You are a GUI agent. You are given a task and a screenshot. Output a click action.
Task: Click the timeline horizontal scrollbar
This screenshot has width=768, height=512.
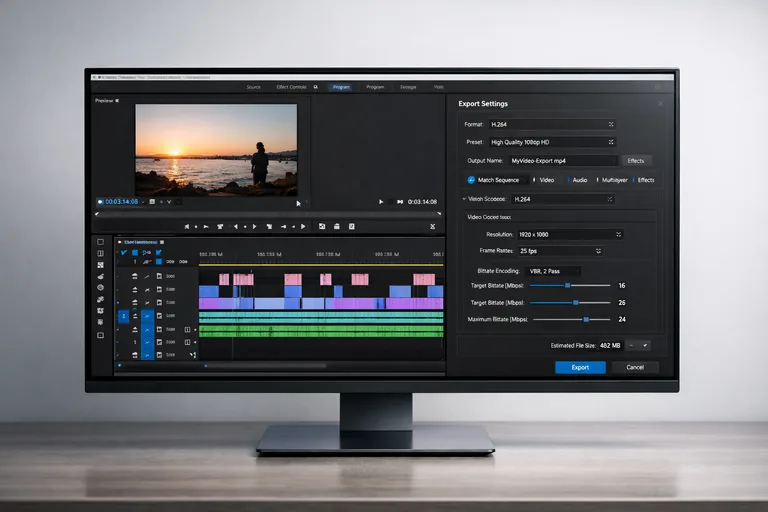pos(223,366)
